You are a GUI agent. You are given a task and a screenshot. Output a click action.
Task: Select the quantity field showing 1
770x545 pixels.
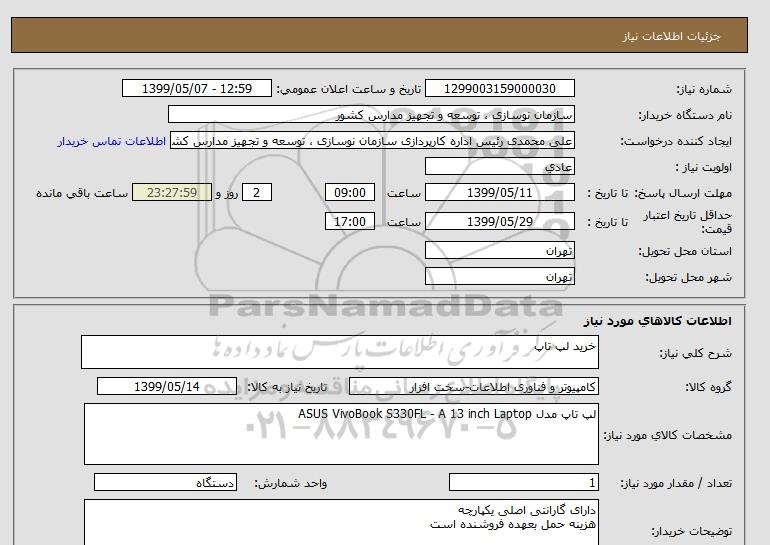click(x=523, y=483)
